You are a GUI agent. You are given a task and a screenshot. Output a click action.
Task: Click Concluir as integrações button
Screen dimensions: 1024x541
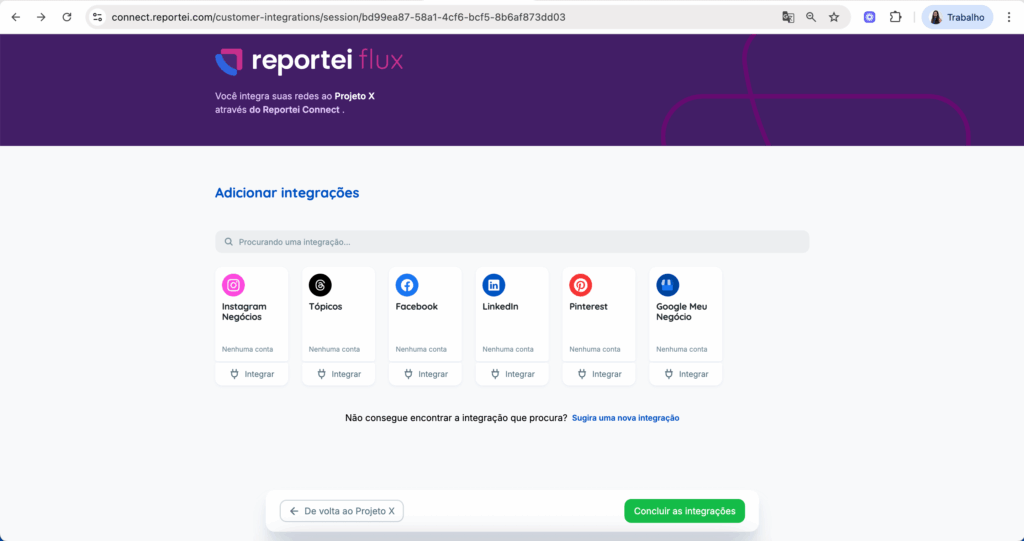(x=684, y=511)
